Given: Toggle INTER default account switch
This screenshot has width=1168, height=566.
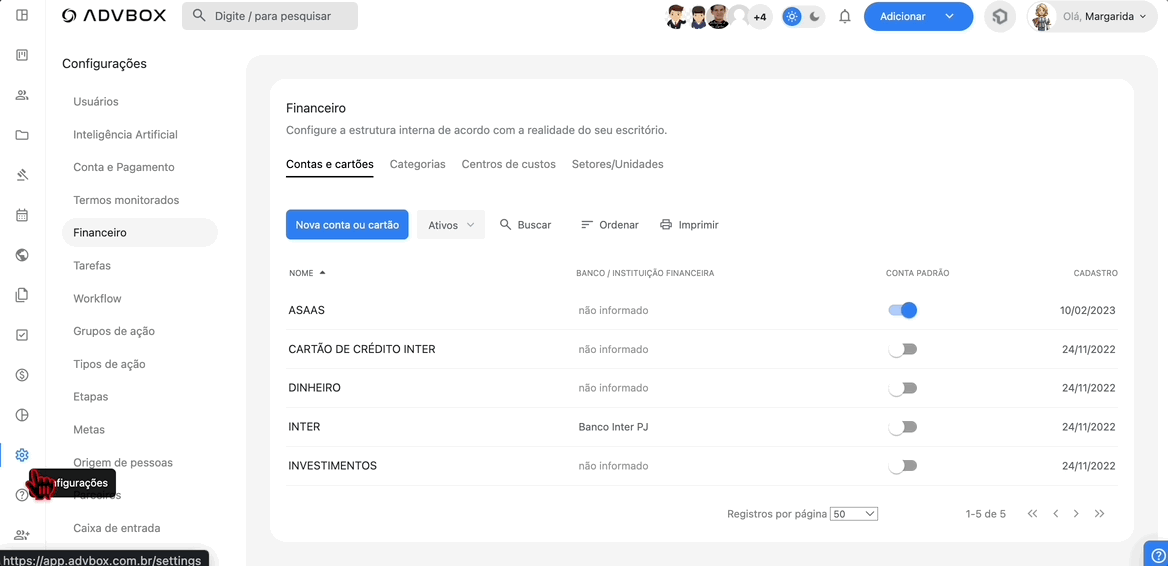Looking at the screenshot, I should pyautogui.click(x=903, y=427).
